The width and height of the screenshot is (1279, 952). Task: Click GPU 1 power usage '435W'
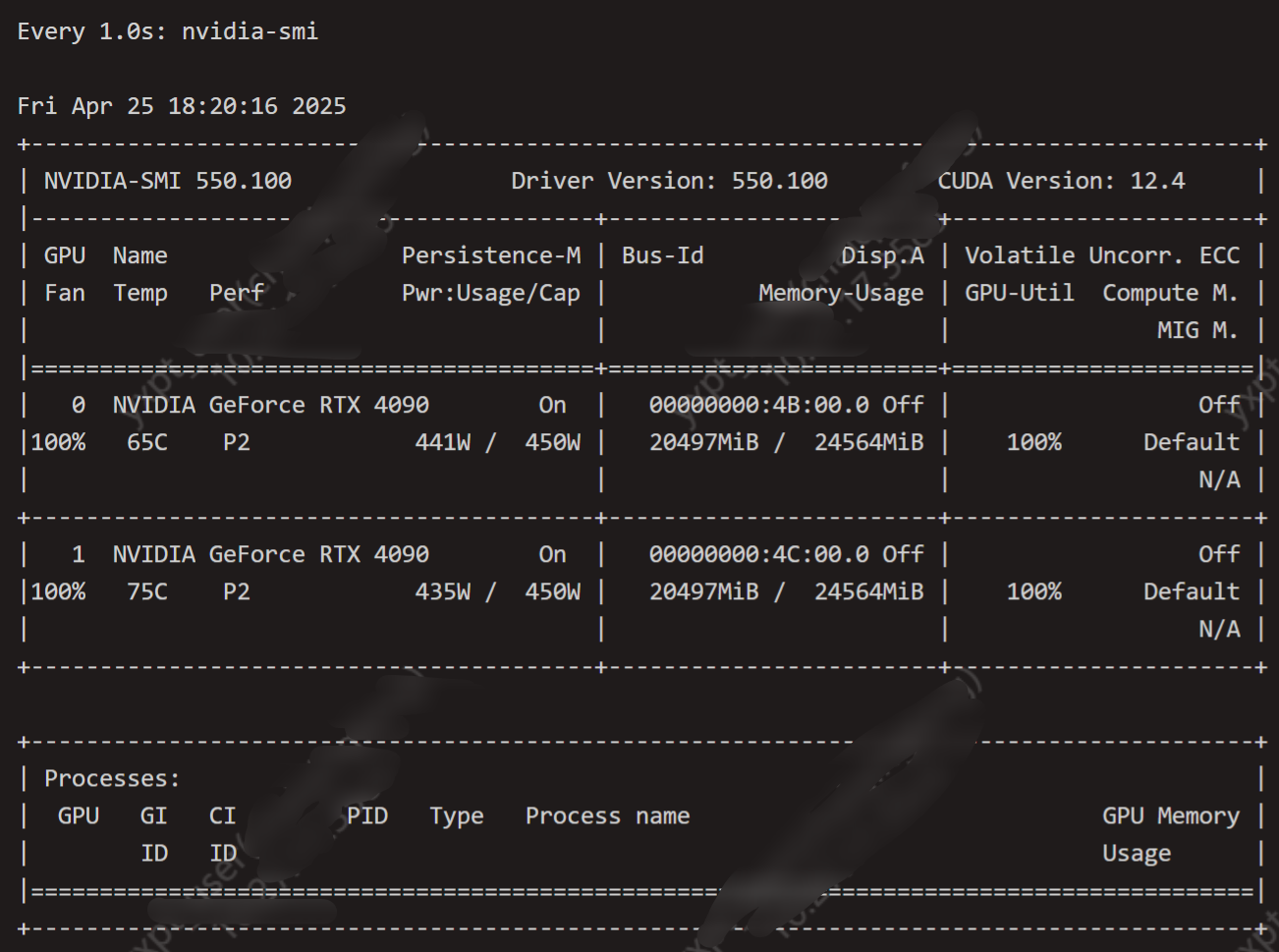443,591
